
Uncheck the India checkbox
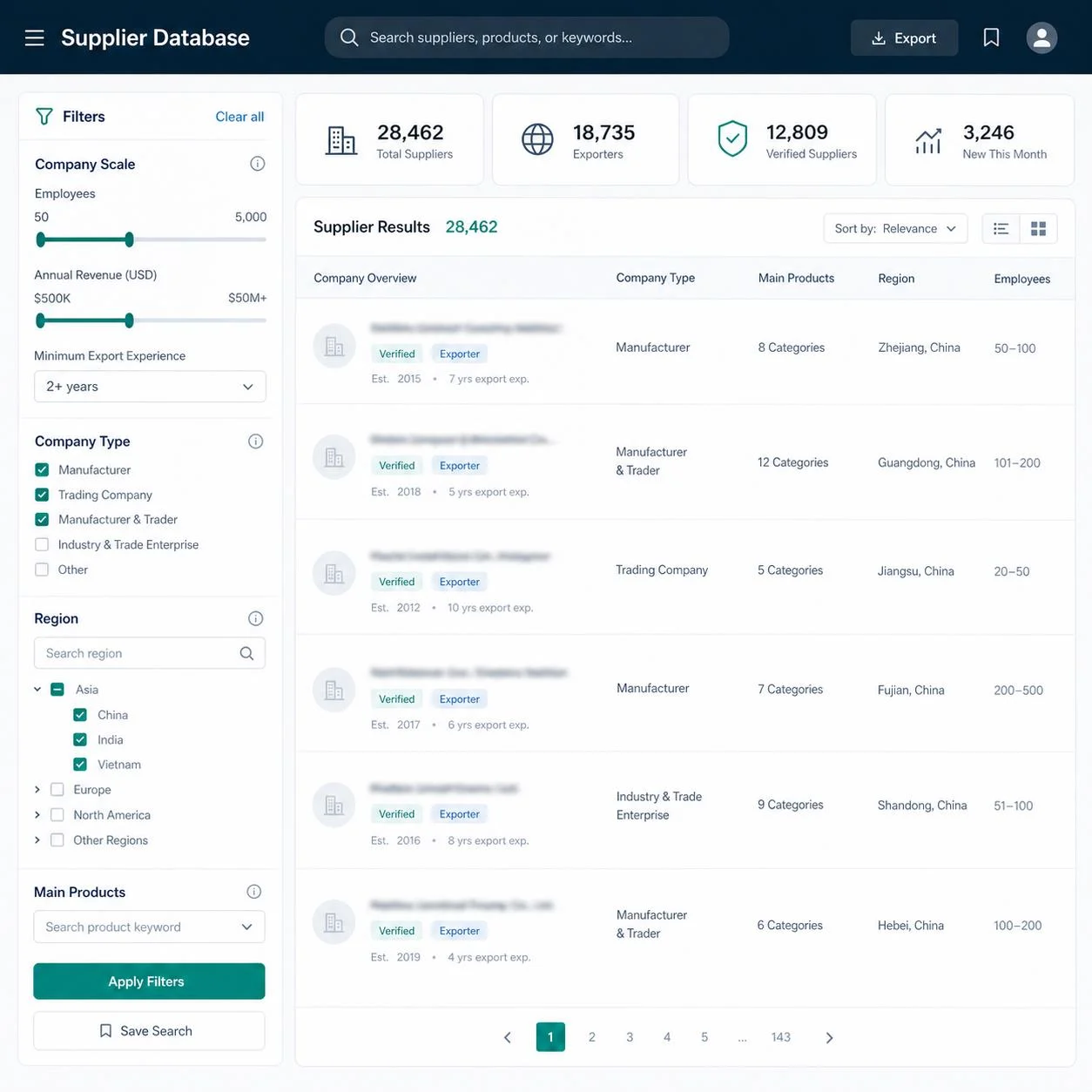[x=80, y=739]
